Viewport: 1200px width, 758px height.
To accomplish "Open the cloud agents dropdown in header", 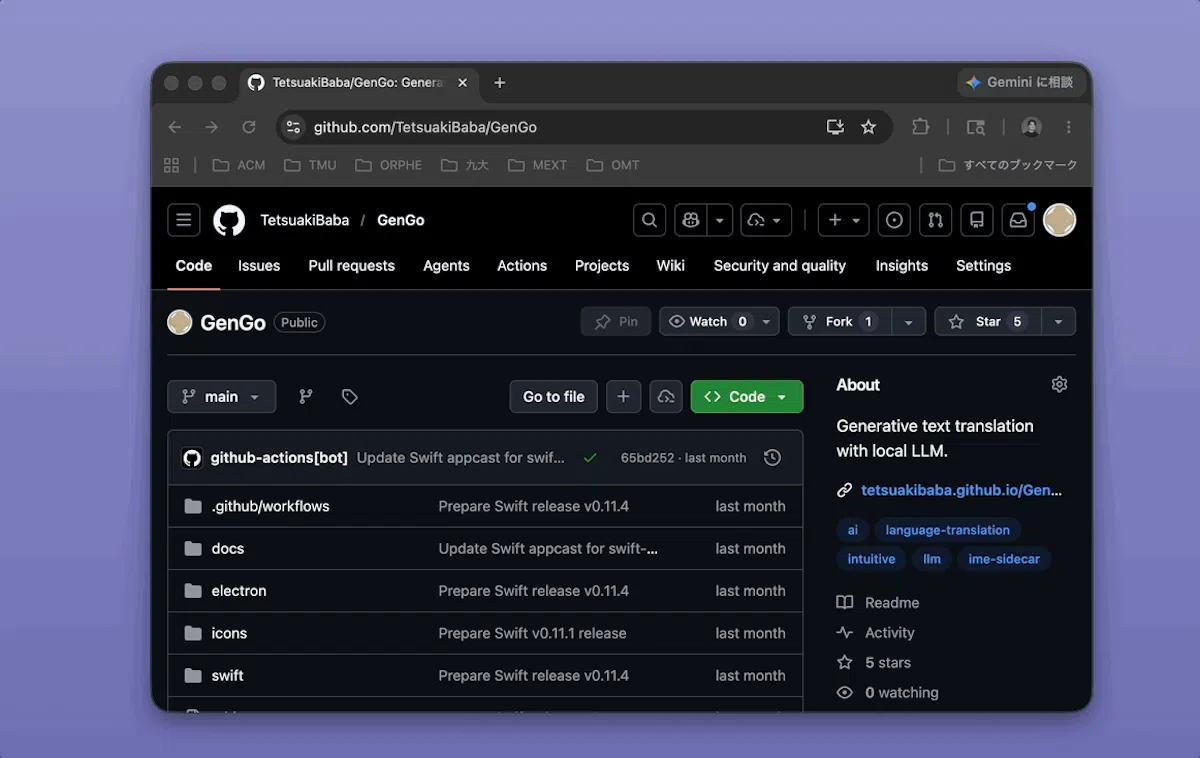I will pos(766,220).
